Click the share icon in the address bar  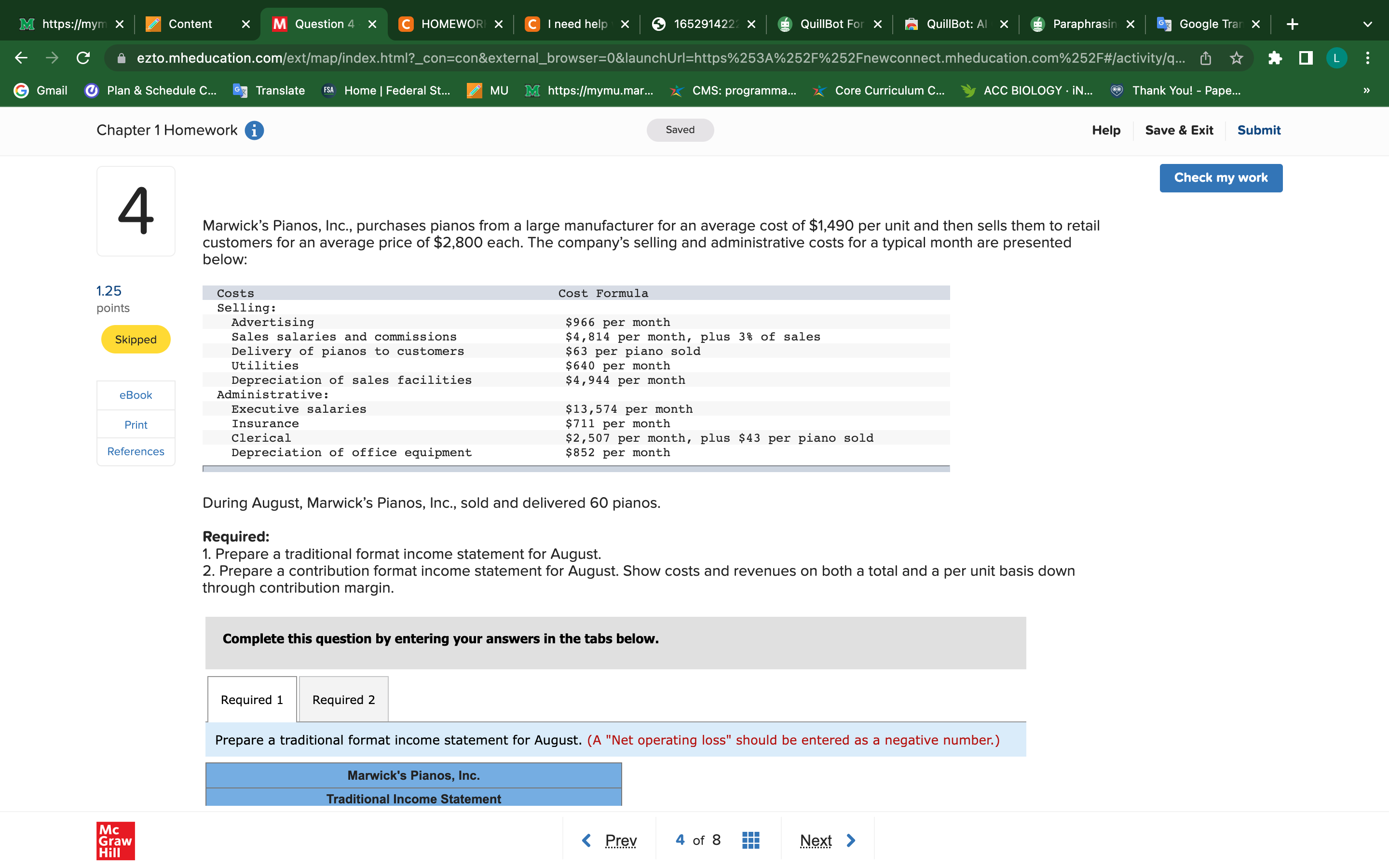(x=1205, y=58)
